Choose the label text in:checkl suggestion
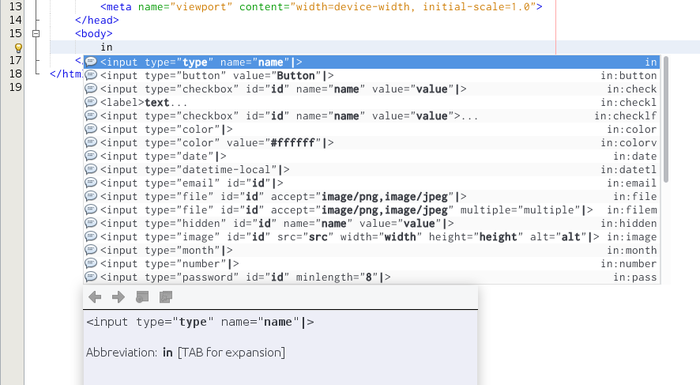 (x=372, y=102)
